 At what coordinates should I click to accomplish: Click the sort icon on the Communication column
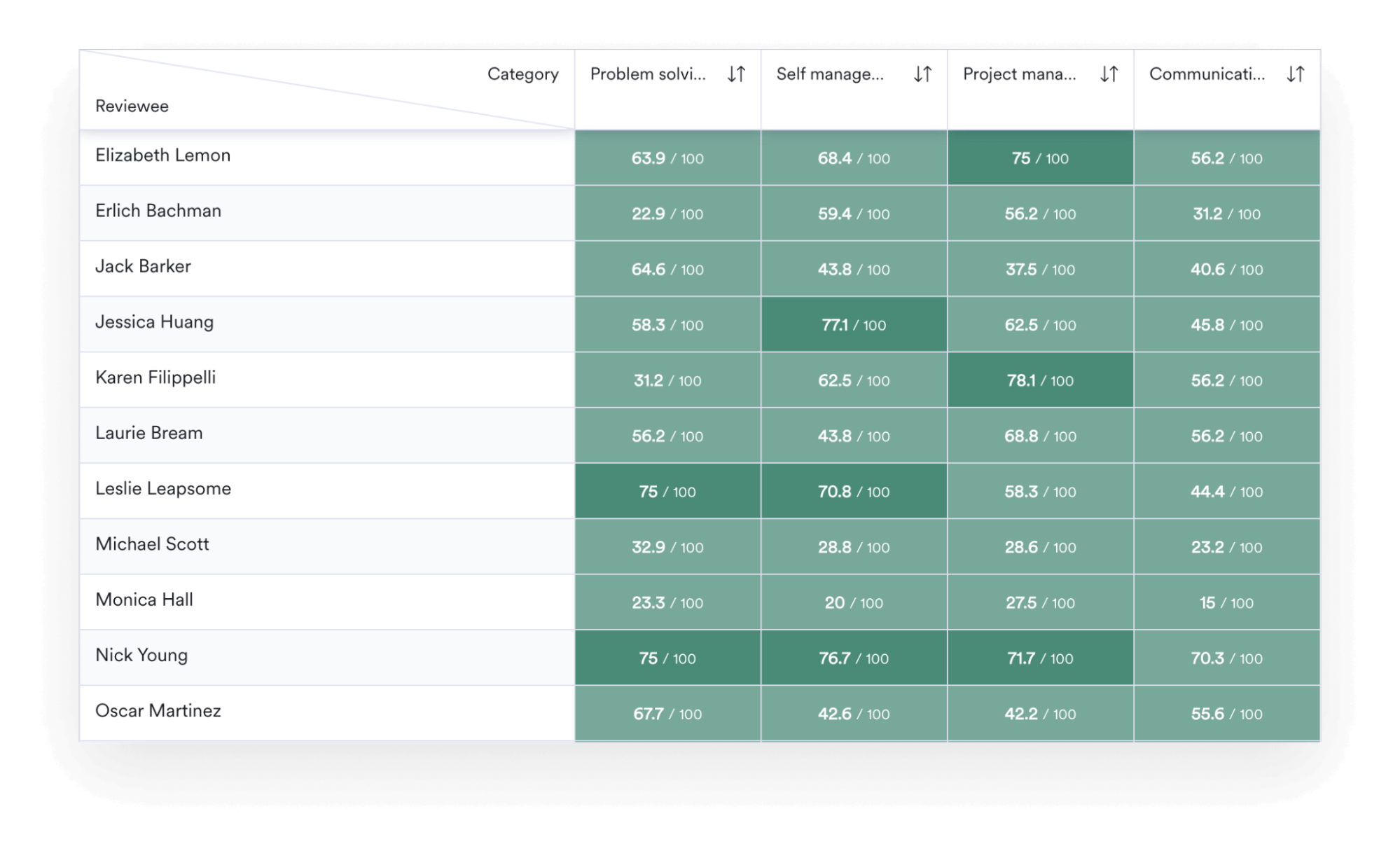(x=1295, y=74)
